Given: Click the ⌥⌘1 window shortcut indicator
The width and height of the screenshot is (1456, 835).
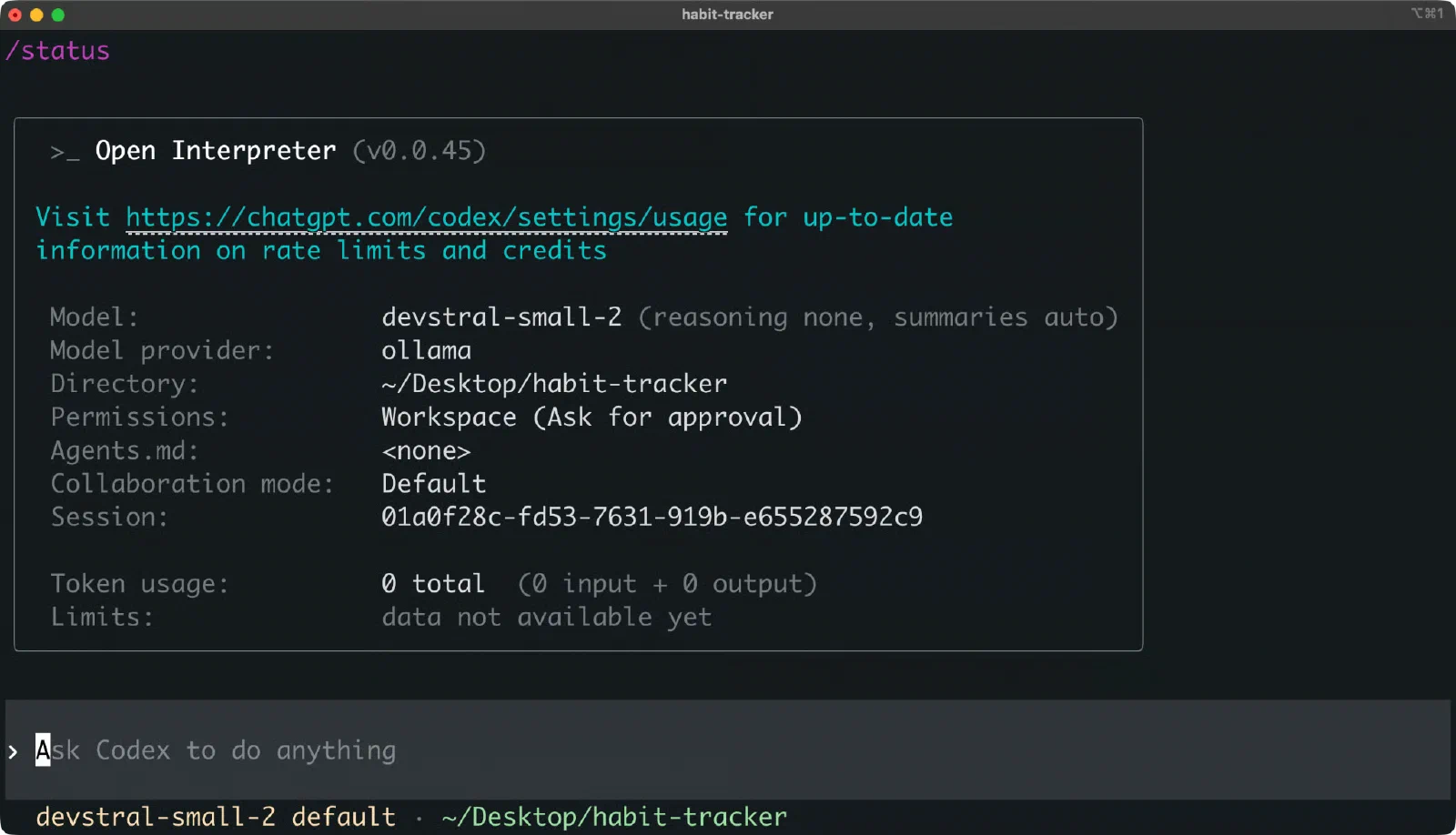Looking at the screenshot, I should (1427, 14).
